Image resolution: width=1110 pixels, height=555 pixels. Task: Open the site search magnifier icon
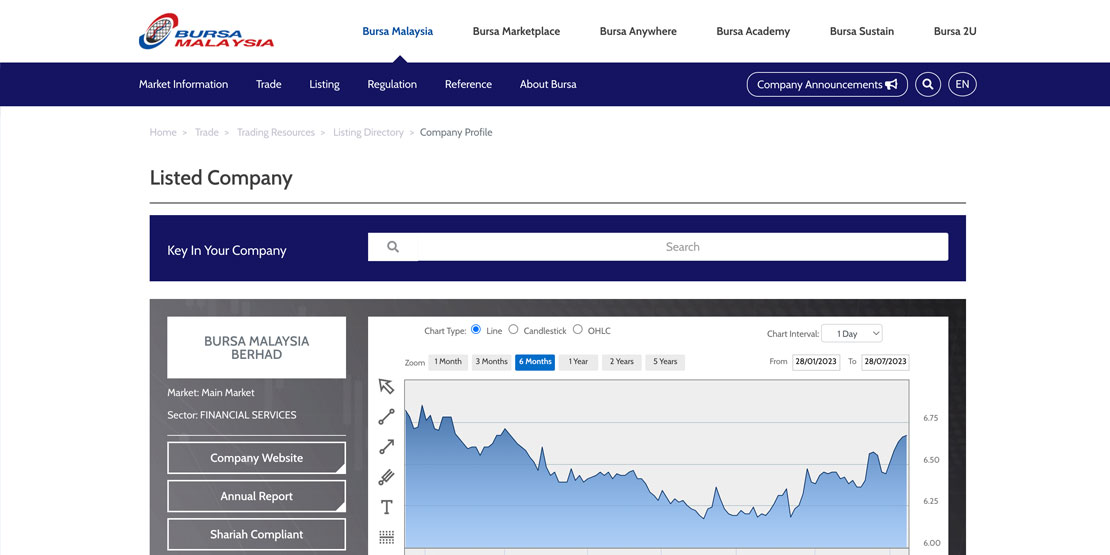927,84
